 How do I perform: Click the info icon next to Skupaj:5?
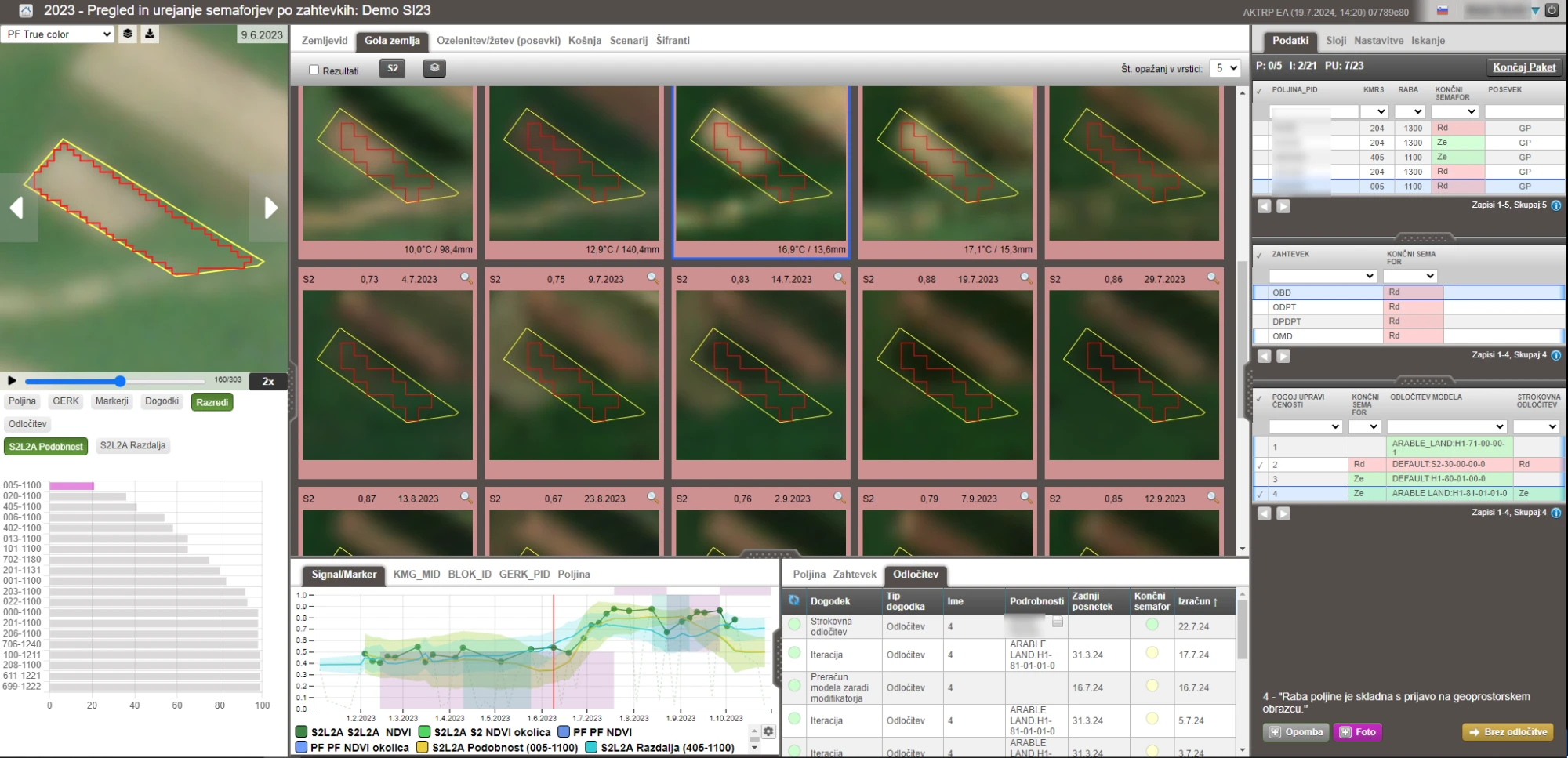[x=1556, y=205]
